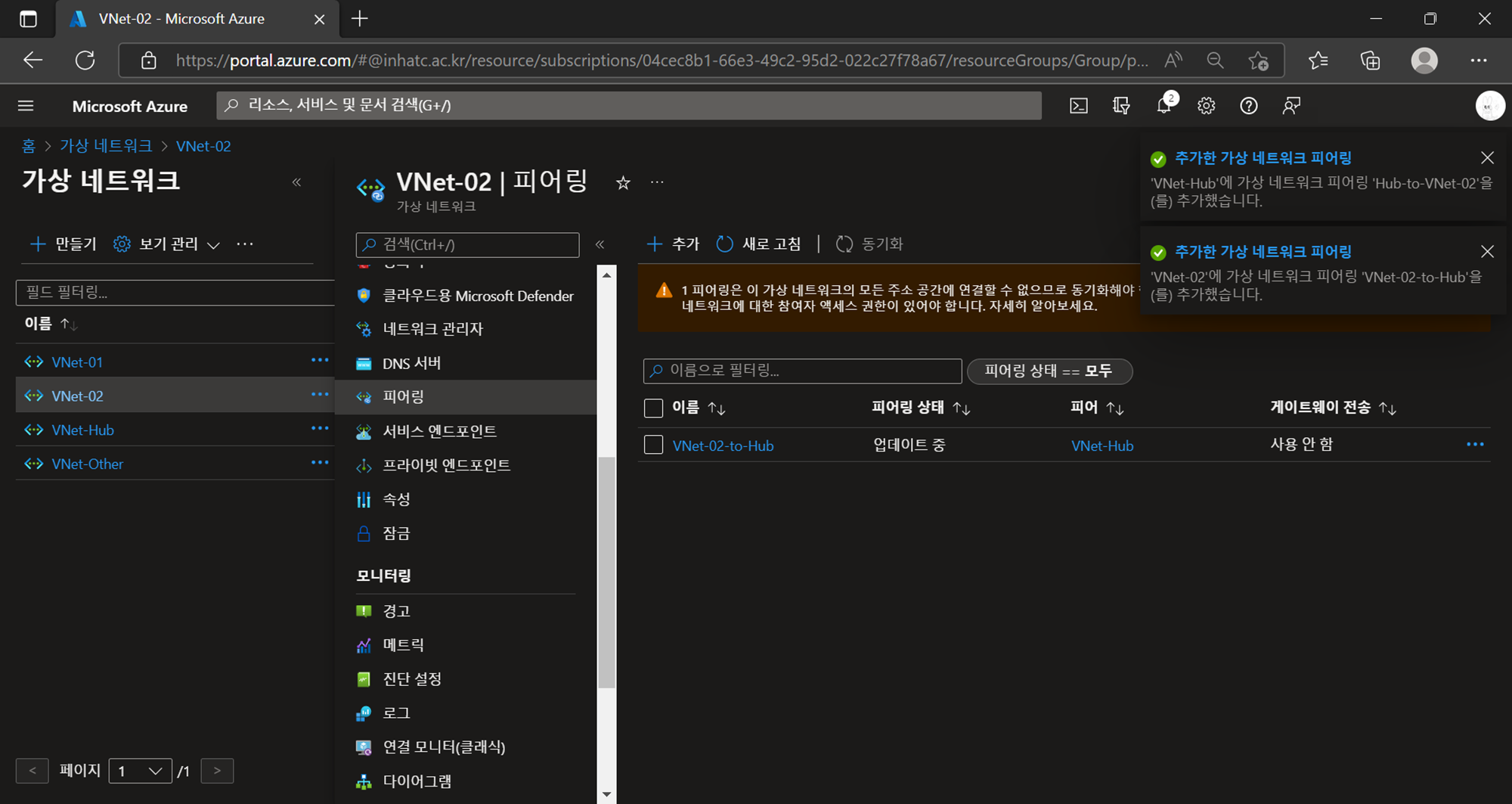Open ellipsis menu for VNet-02-to-Hub peering row
The width and height of the screenshot is (1512, 804).
coord(1475,445)
